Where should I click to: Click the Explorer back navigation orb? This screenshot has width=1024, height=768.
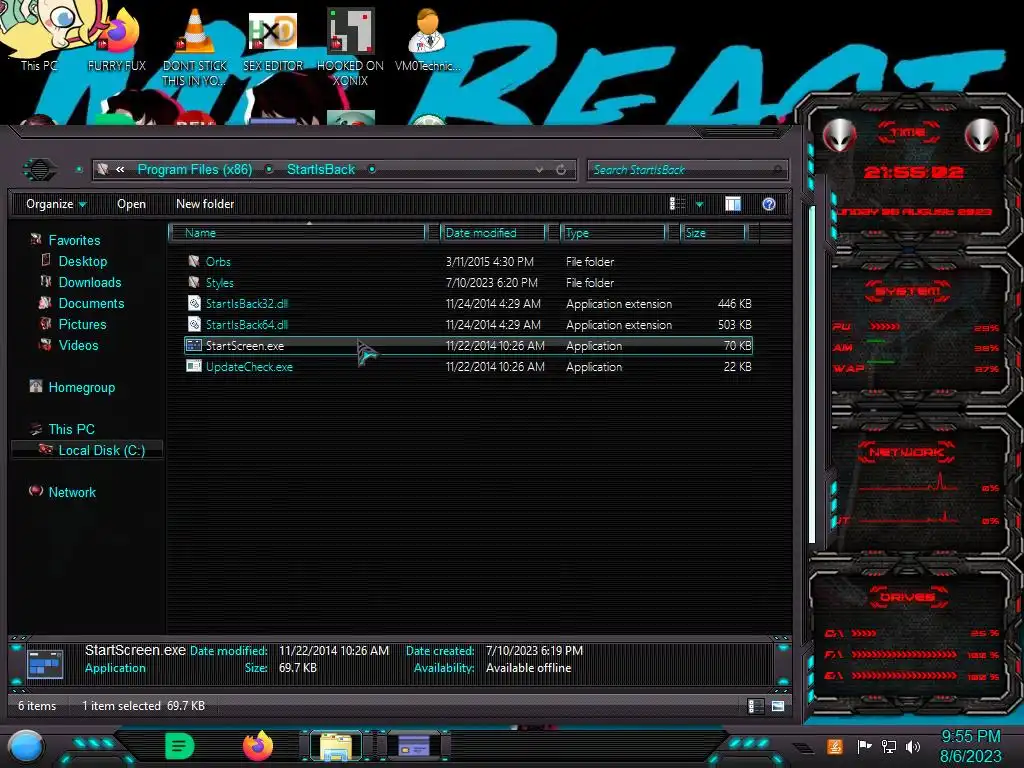[40, 170]
